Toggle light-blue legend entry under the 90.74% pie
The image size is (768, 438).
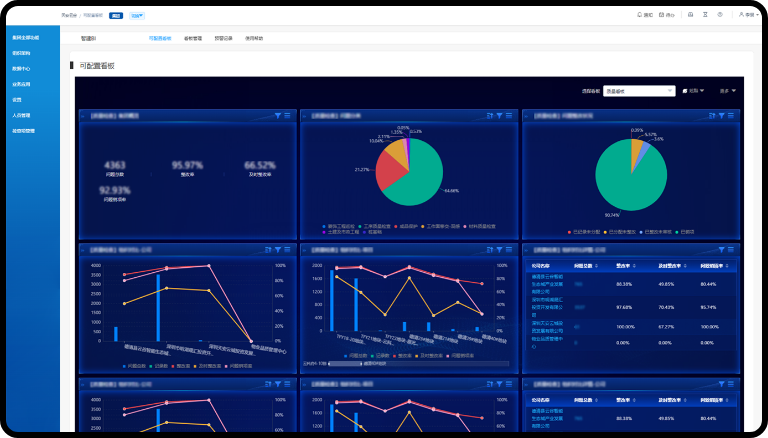(x=656, y=232)
